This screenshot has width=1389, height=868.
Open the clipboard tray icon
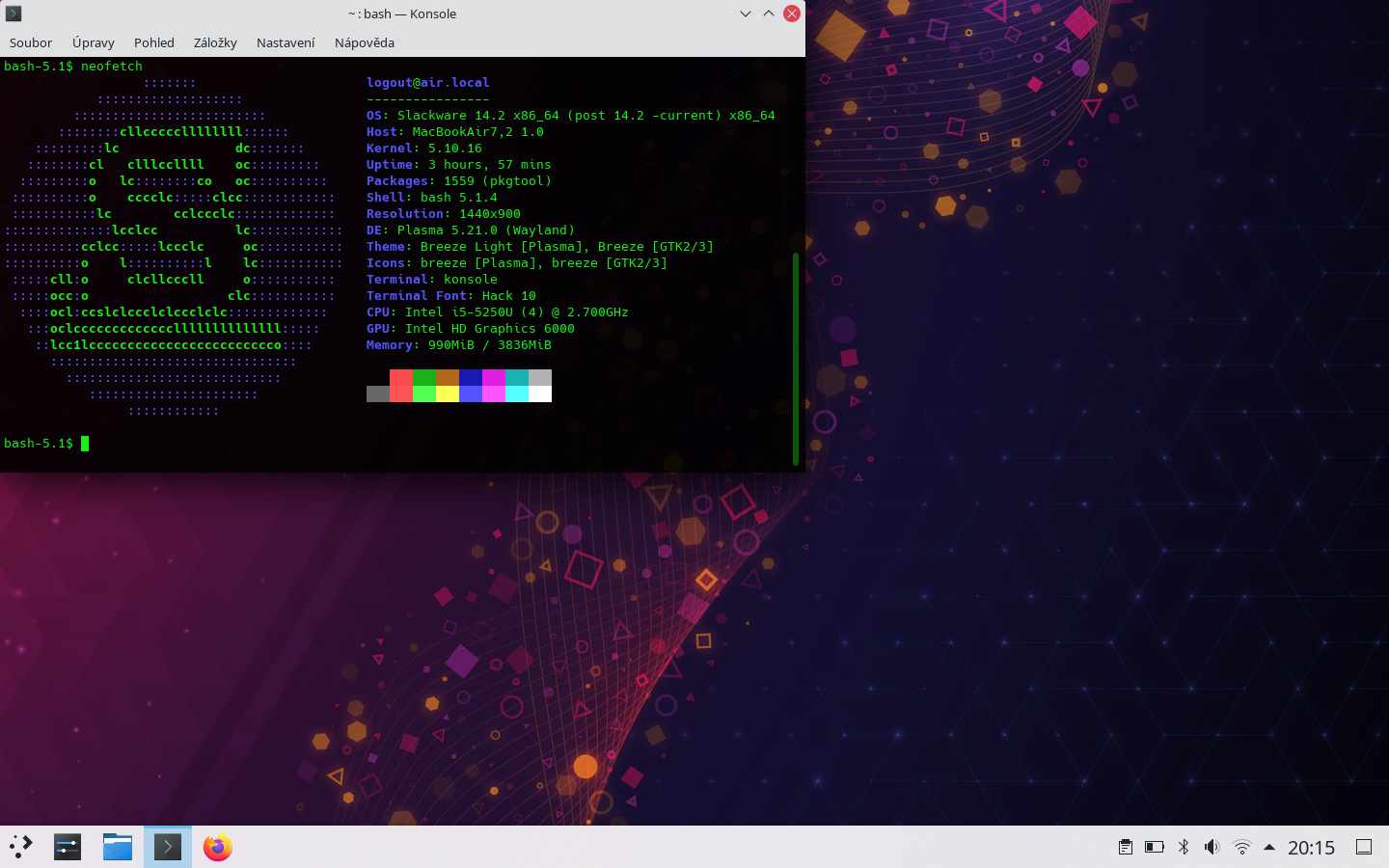click(x=1125, y=847)
